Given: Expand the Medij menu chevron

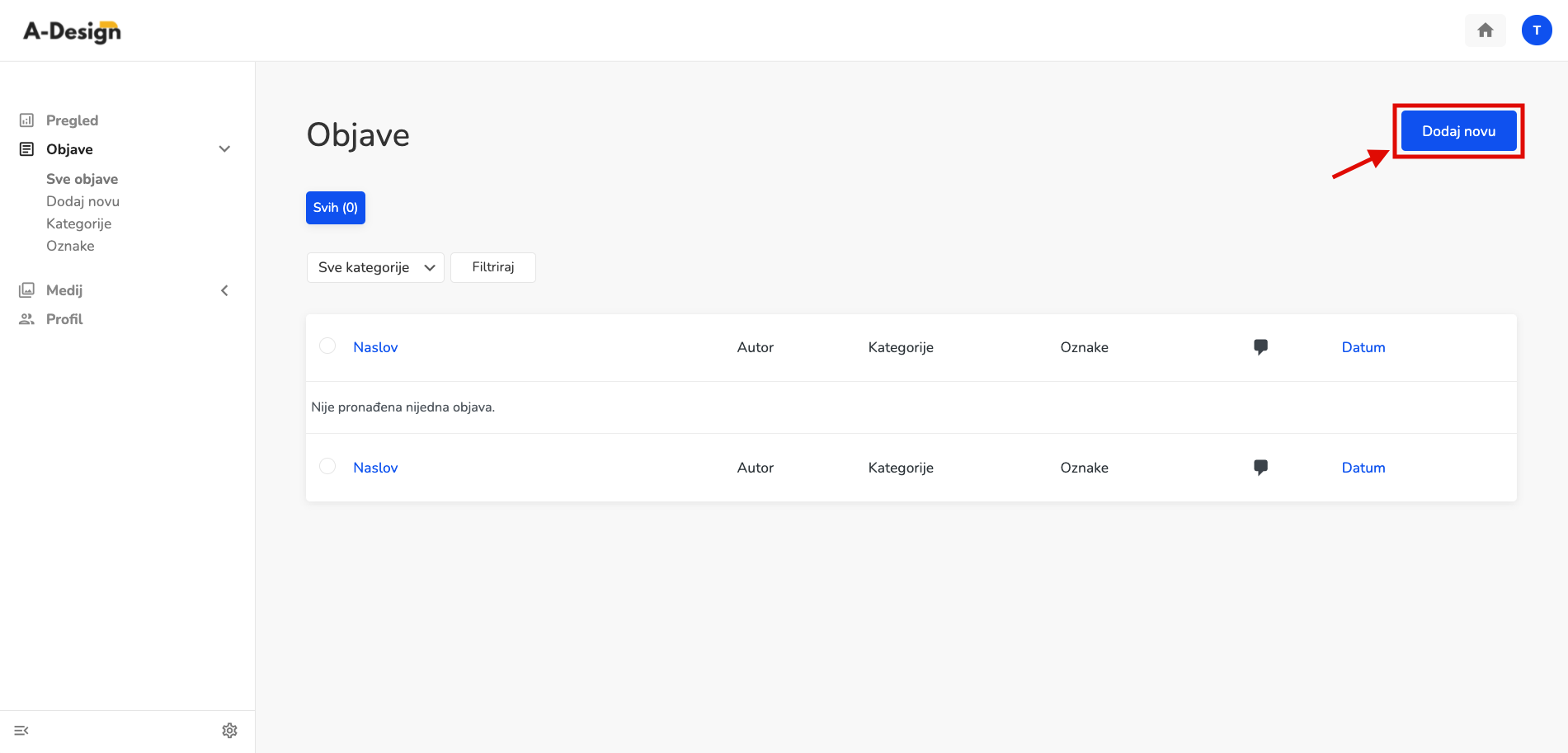Looking at the screenshot, I should 224,290.
